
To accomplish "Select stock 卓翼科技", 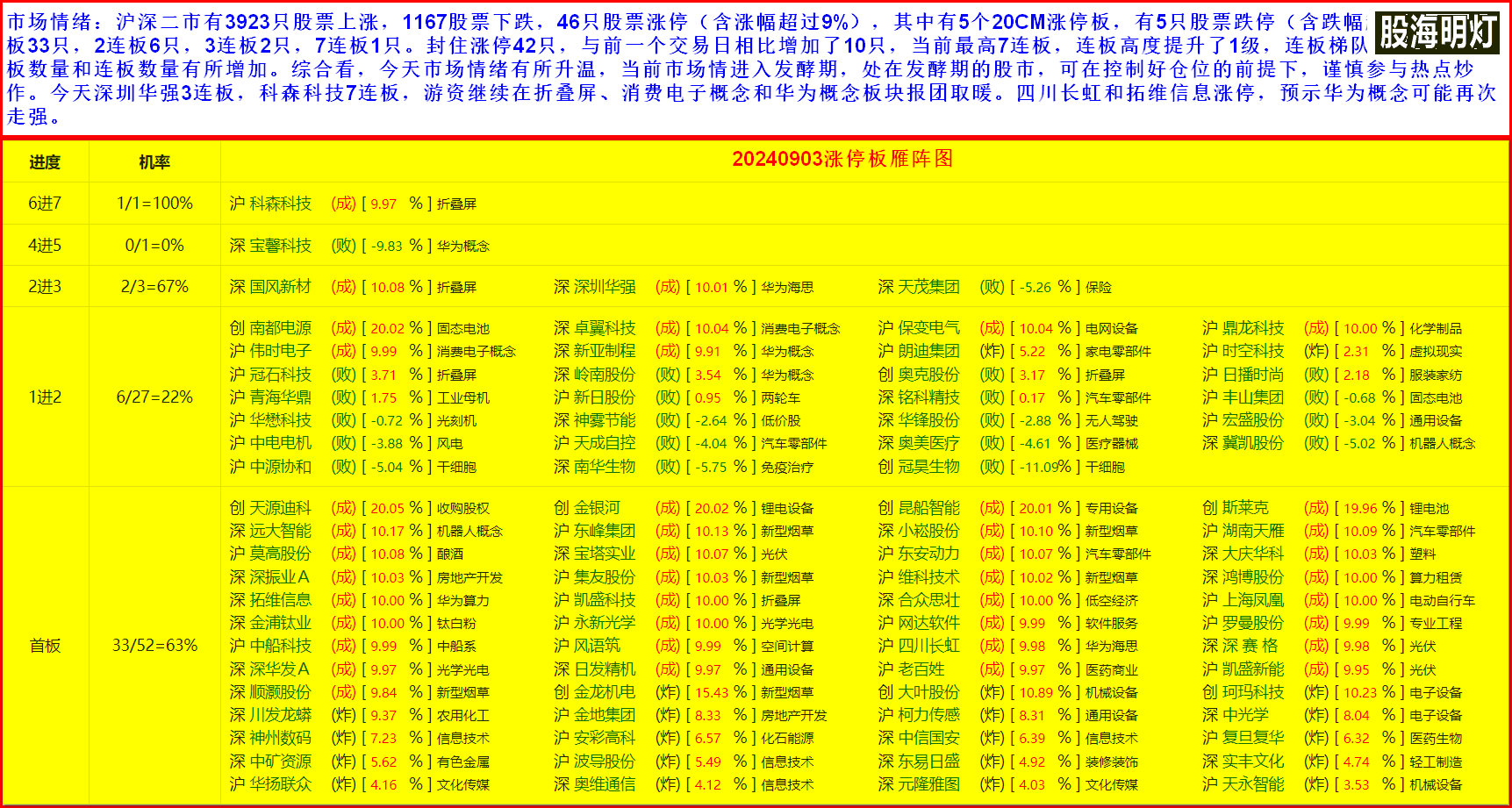I will [x=605, y=328].
